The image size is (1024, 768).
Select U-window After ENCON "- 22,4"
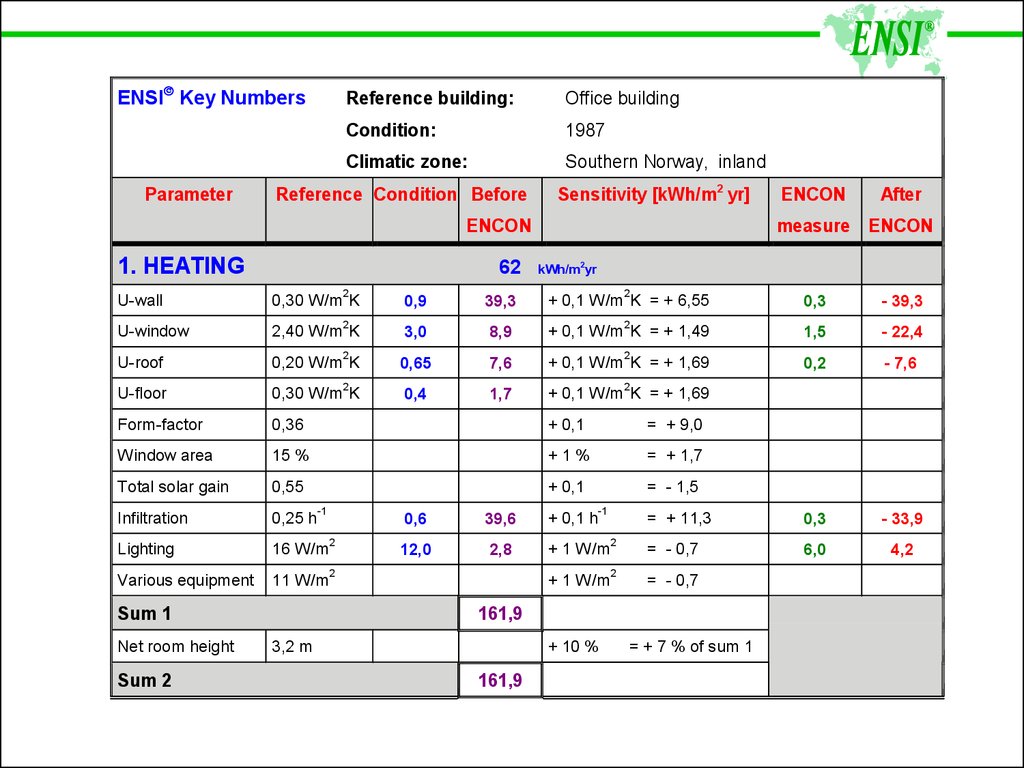coord(902,332)
